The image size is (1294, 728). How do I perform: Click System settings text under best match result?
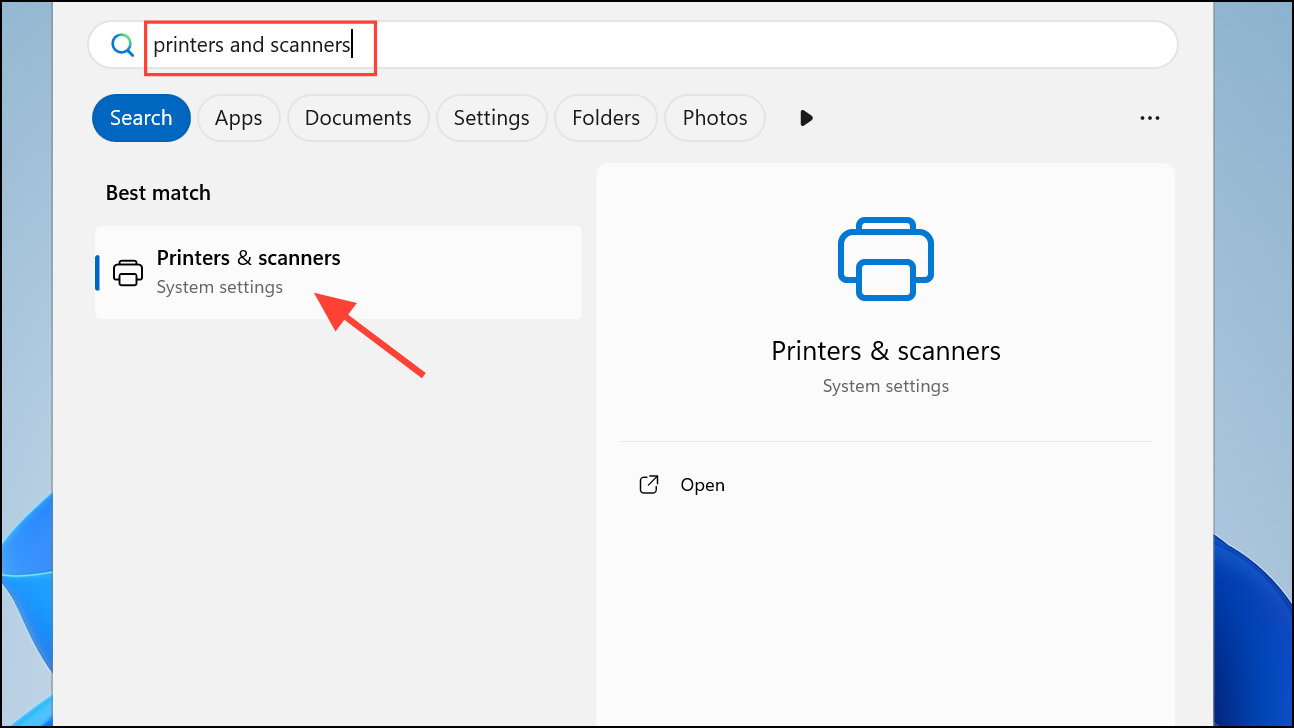click(219, 288)
